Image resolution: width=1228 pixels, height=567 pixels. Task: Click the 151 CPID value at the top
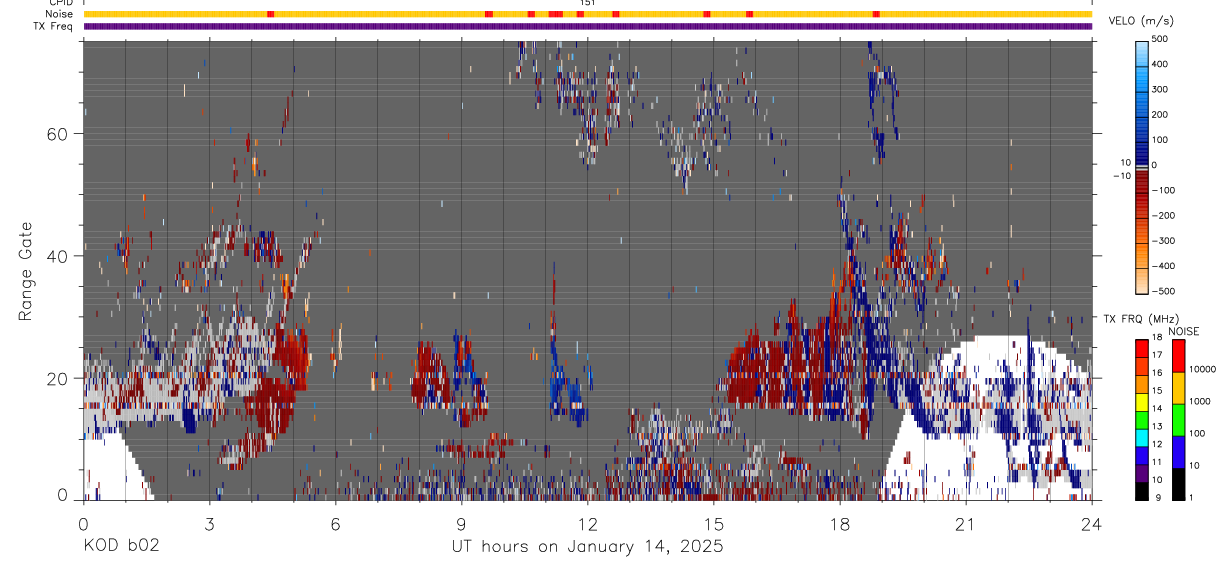click(x=587, y=3)
